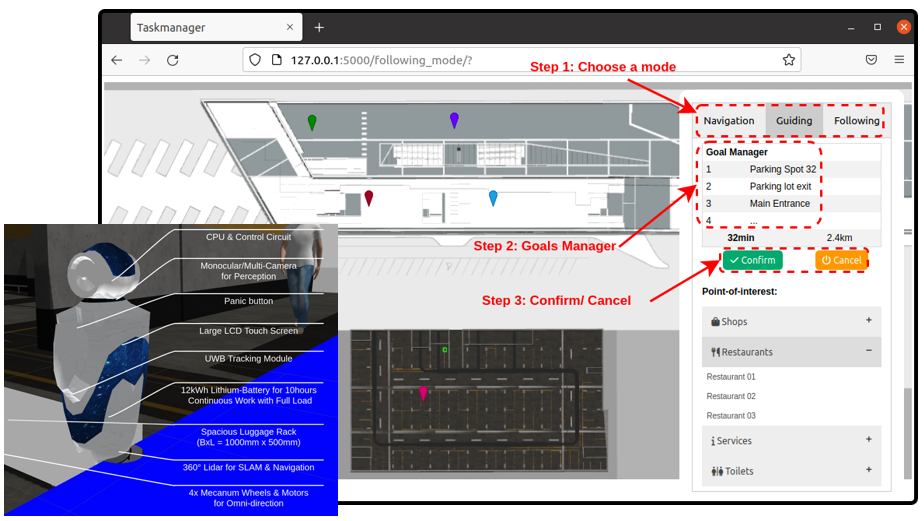Screen dimensions: 924x521
Task: Close the browser window with red X
Action: (x=903, y=27)
